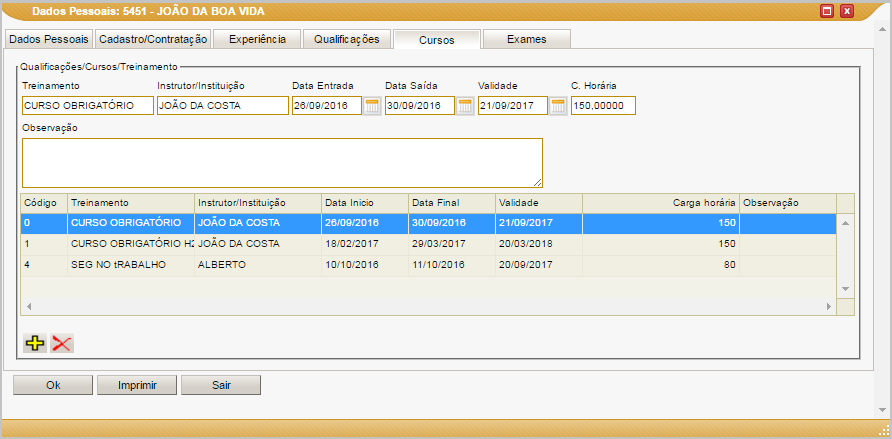Maximize the Dados Pessoais window
The width and height of the screenshot is (892, 439).
click(x=827, y=11)
